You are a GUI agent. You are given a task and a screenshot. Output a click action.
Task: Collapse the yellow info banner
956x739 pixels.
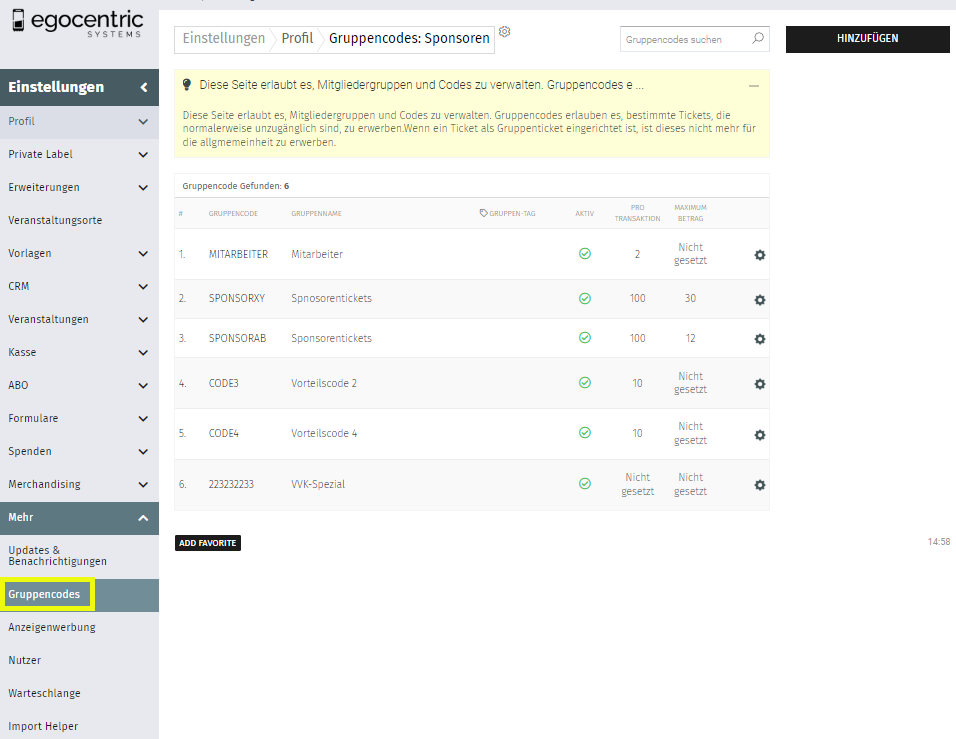coord(753,86)
